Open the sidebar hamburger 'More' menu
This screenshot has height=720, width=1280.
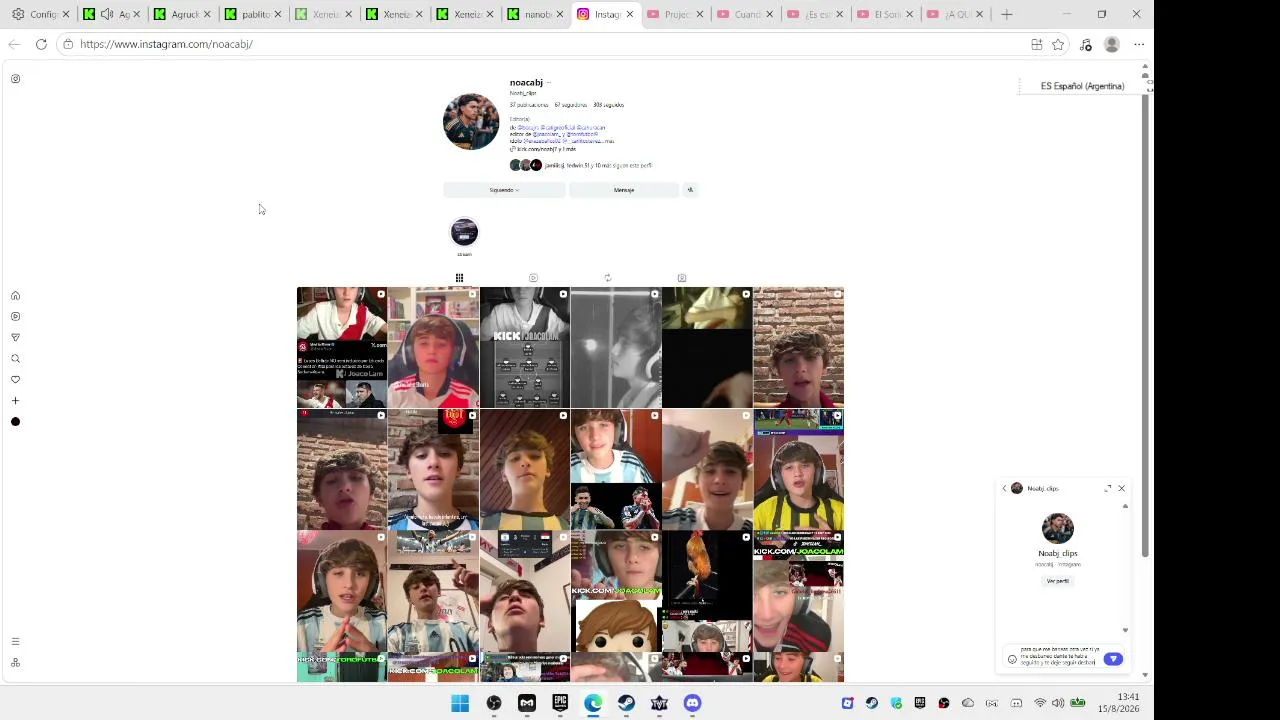point(15,641)
